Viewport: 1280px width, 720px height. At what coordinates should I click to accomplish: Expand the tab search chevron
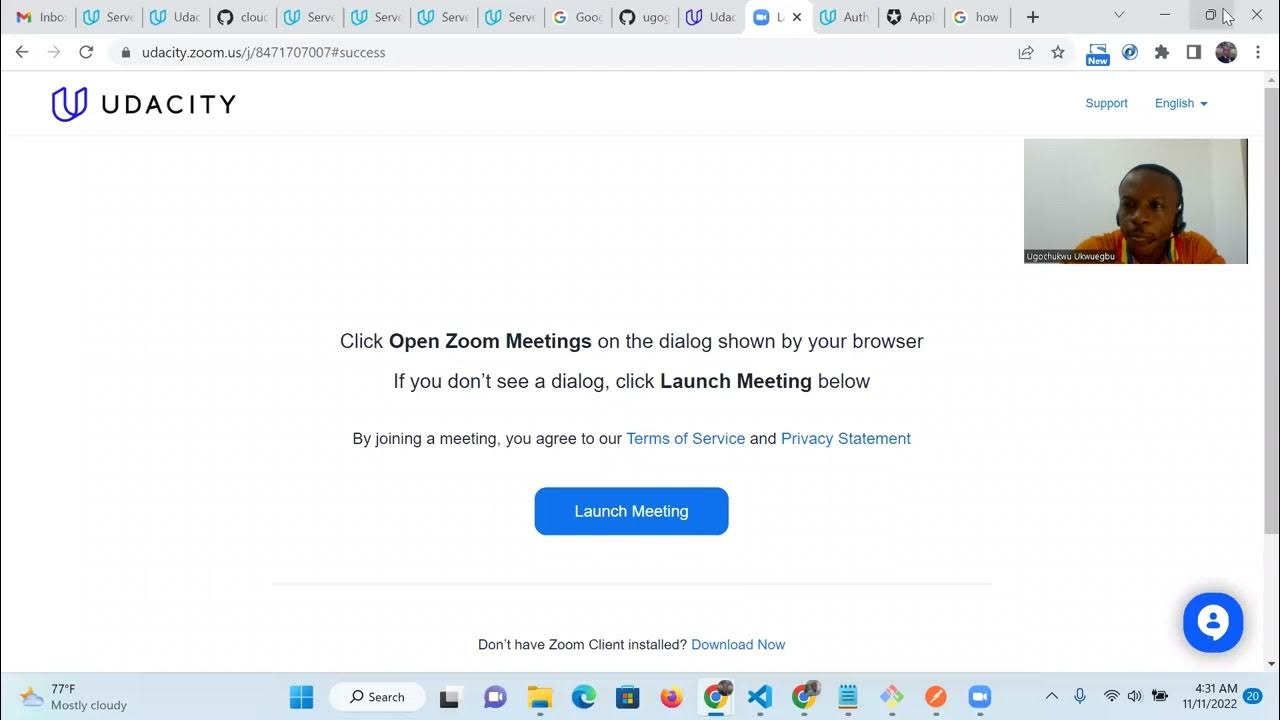tap(1119, 15)
